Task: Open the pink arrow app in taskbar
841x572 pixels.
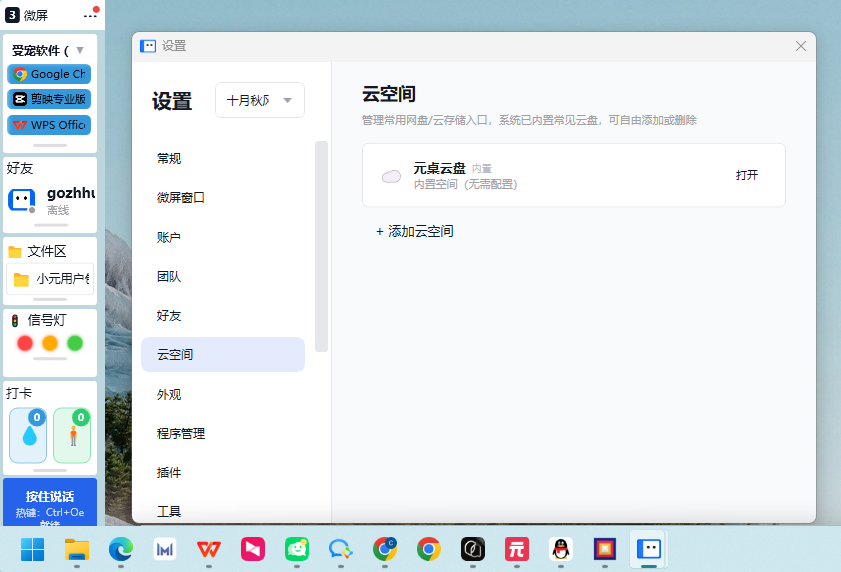Action: click(x=253, y=549)
